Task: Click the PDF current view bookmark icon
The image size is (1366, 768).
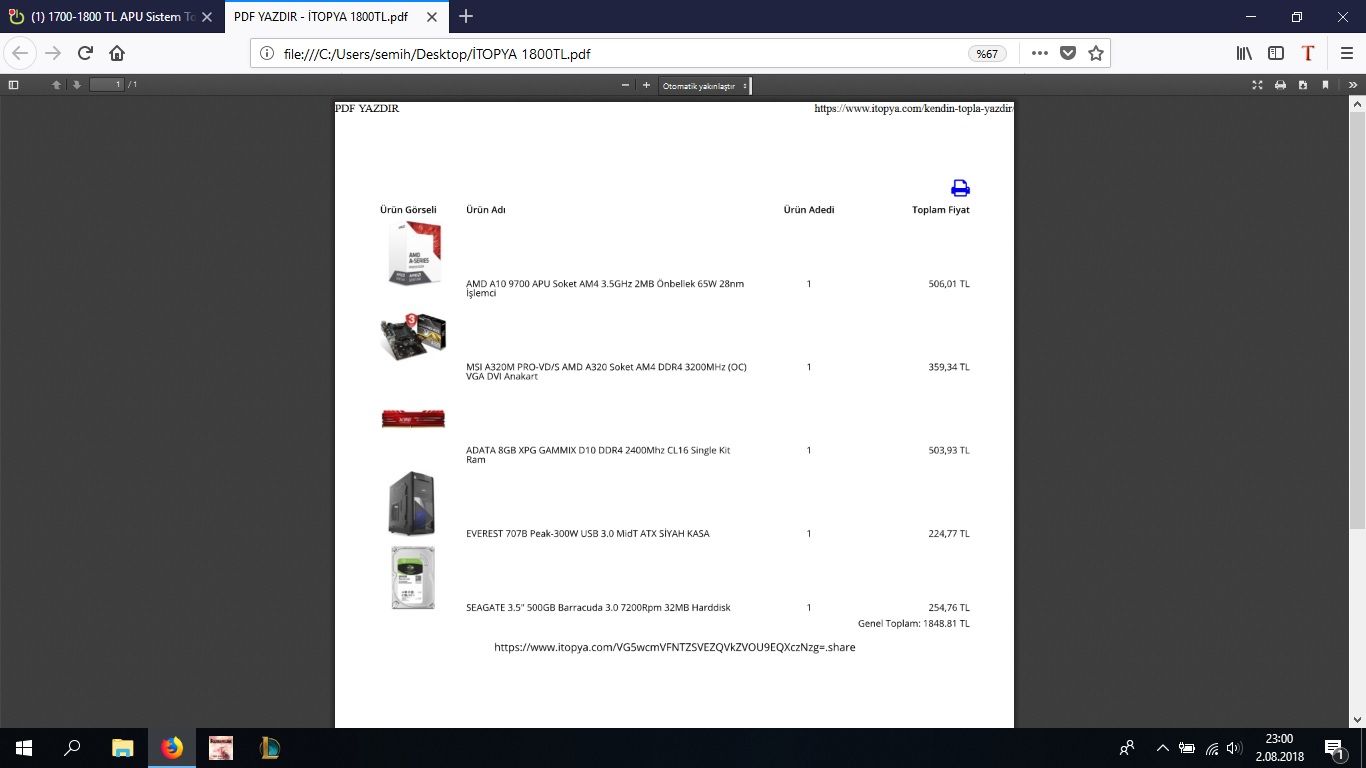Action: 1325,85
